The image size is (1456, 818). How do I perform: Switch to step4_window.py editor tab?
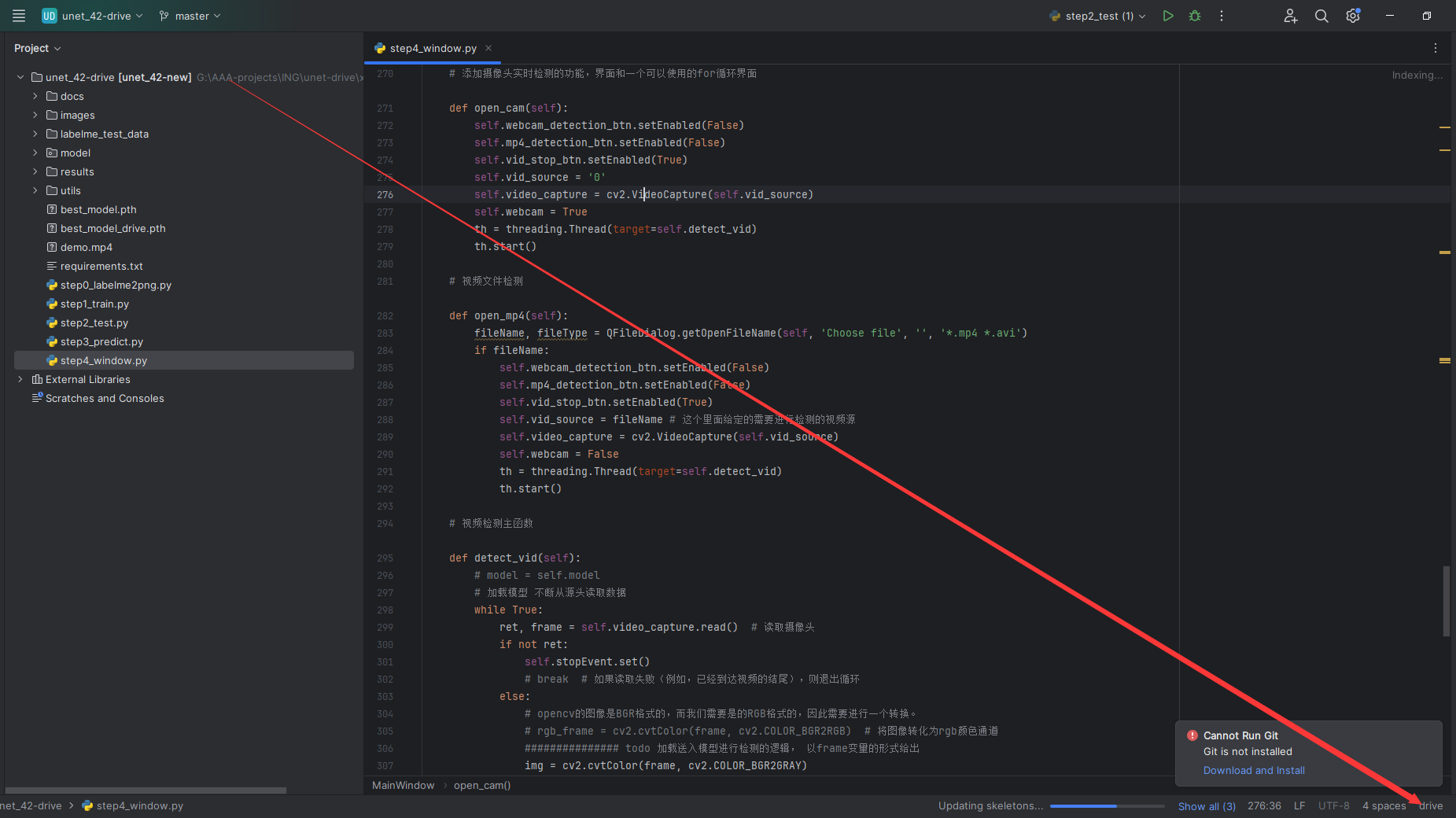pyautogui.click(x=433, y=48)
